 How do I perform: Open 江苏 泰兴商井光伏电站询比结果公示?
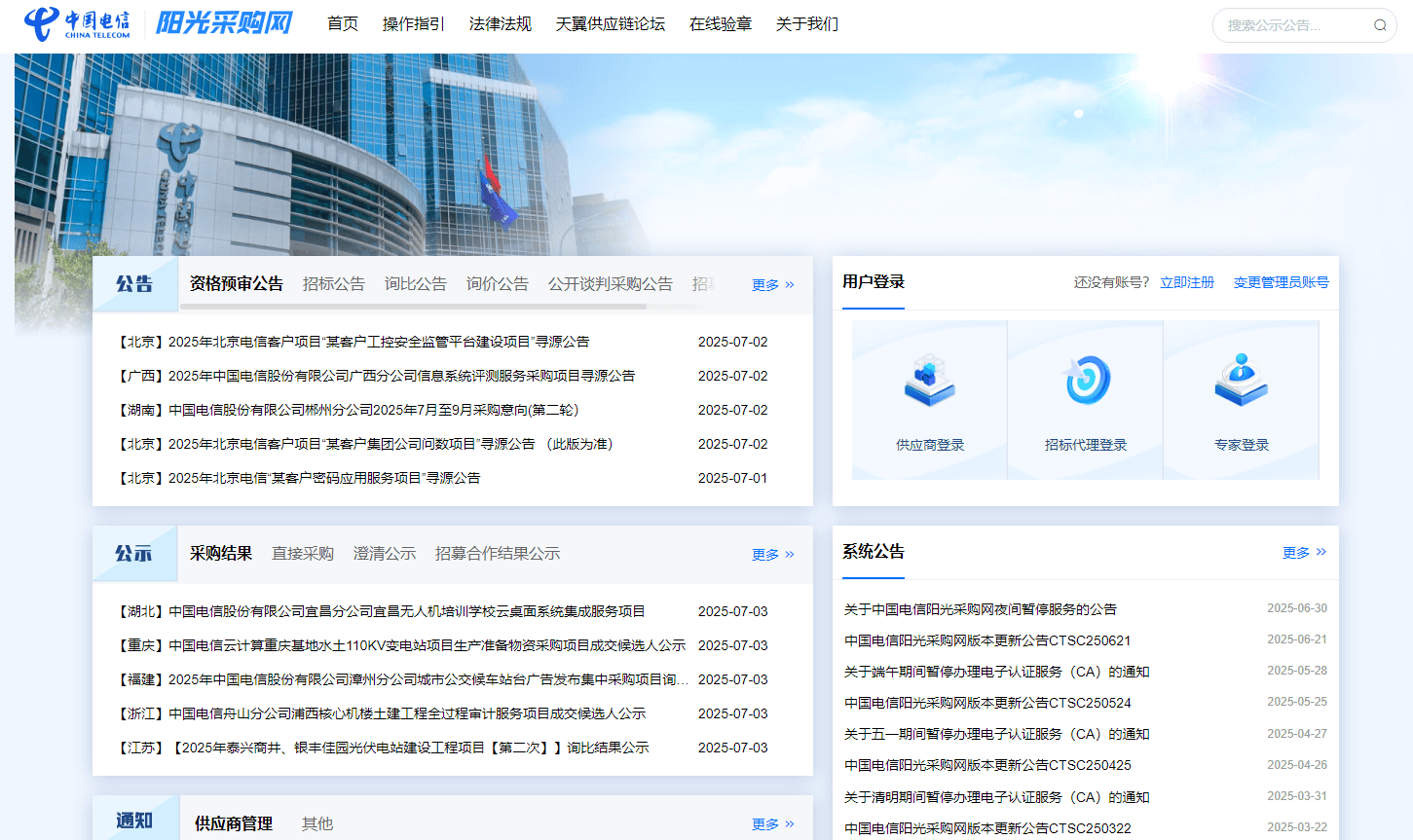[382, 748]
